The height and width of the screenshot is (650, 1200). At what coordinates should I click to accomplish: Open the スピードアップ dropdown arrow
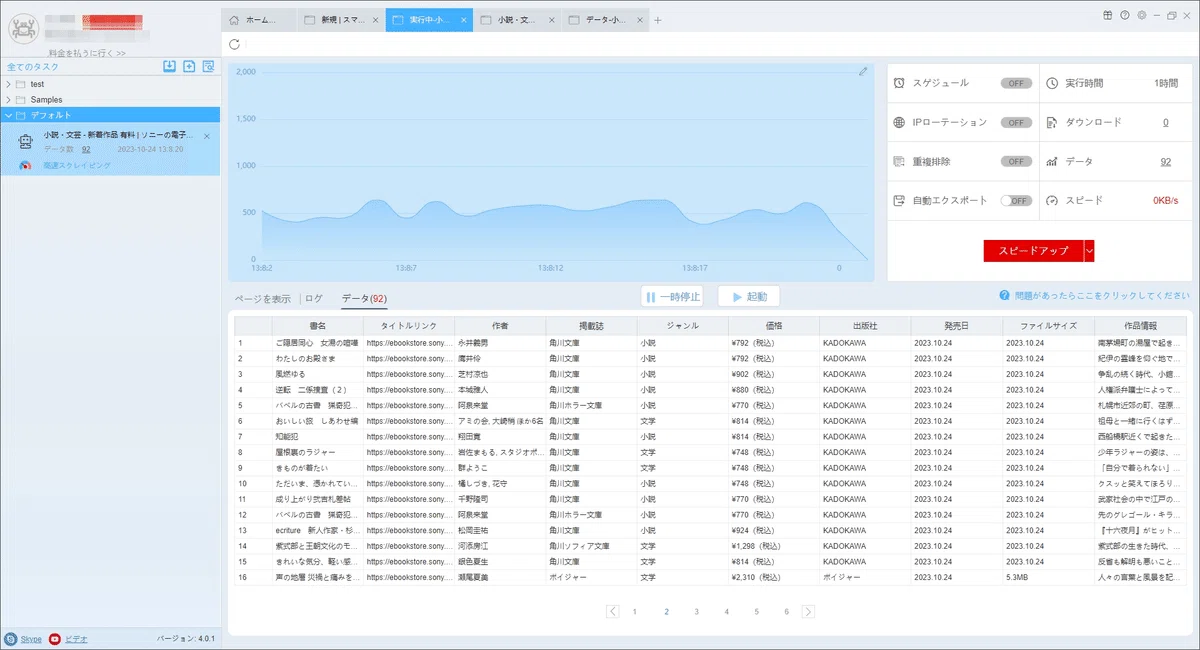pyautogui.click(x=1089, y=250)
